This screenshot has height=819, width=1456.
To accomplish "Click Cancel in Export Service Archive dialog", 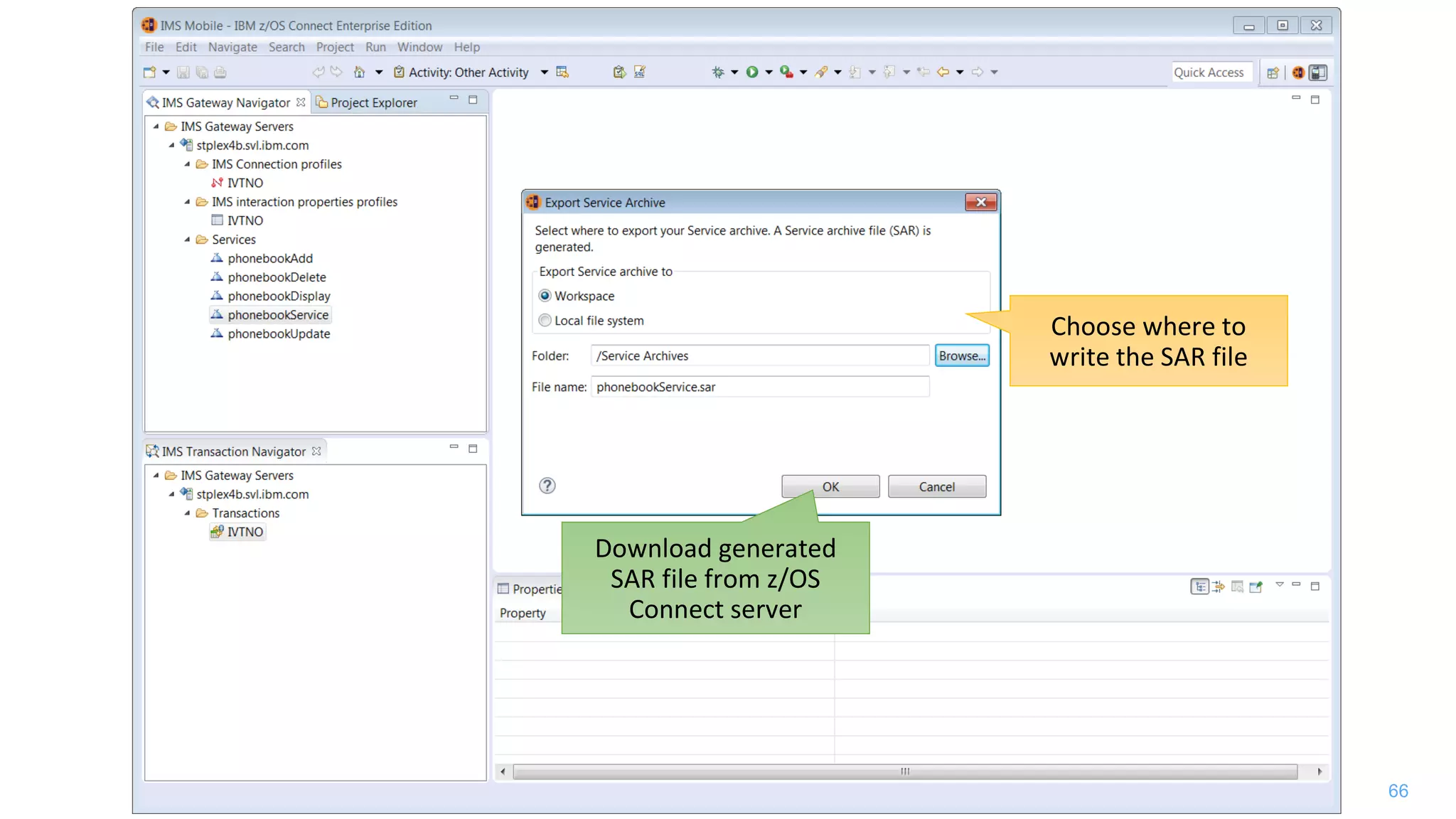I will pyautogui.click(x=937, y=486).
